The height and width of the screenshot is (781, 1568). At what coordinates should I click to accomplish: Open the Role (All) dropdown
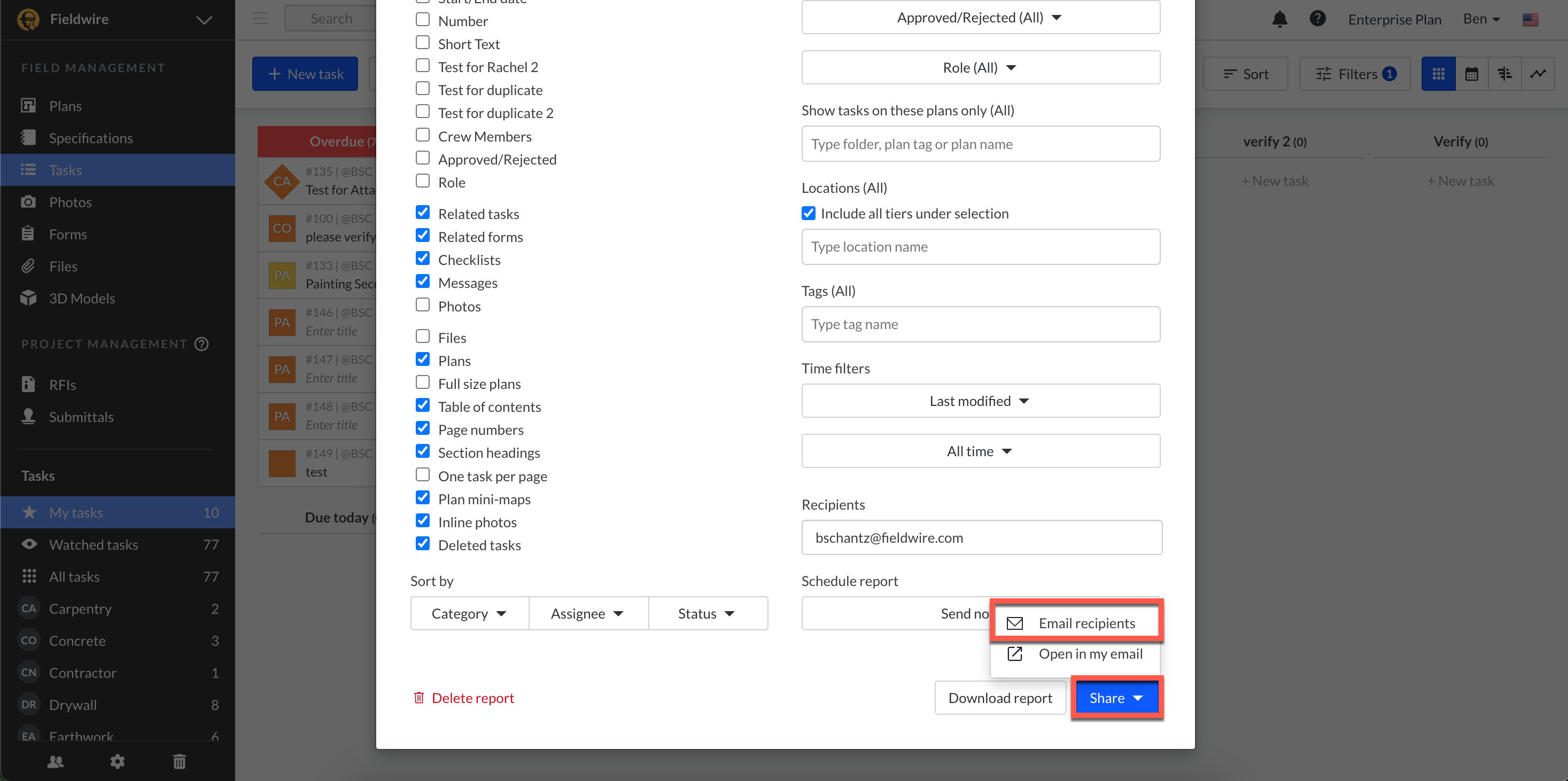coord(981,67)
